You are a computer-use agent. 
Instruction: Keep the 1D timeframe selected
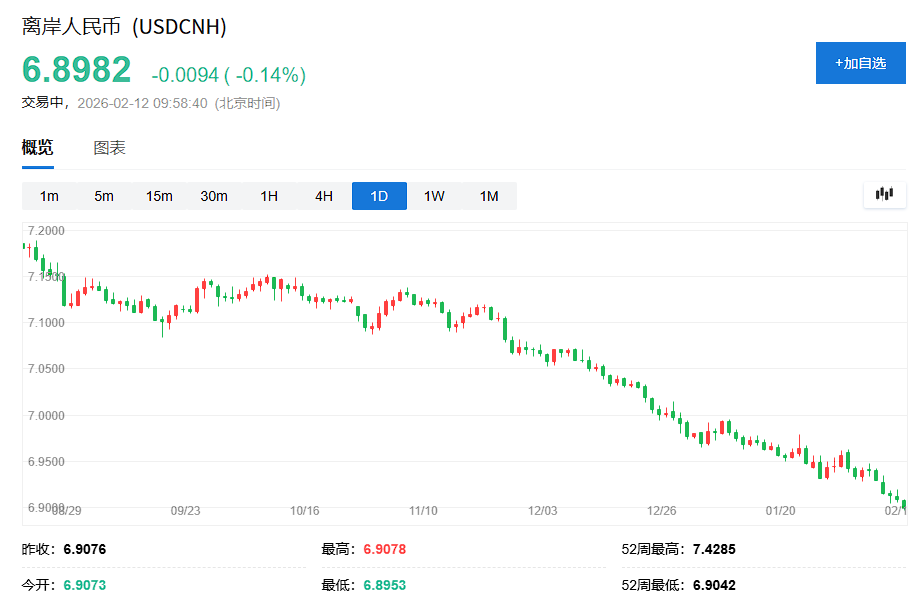(378, 195)
